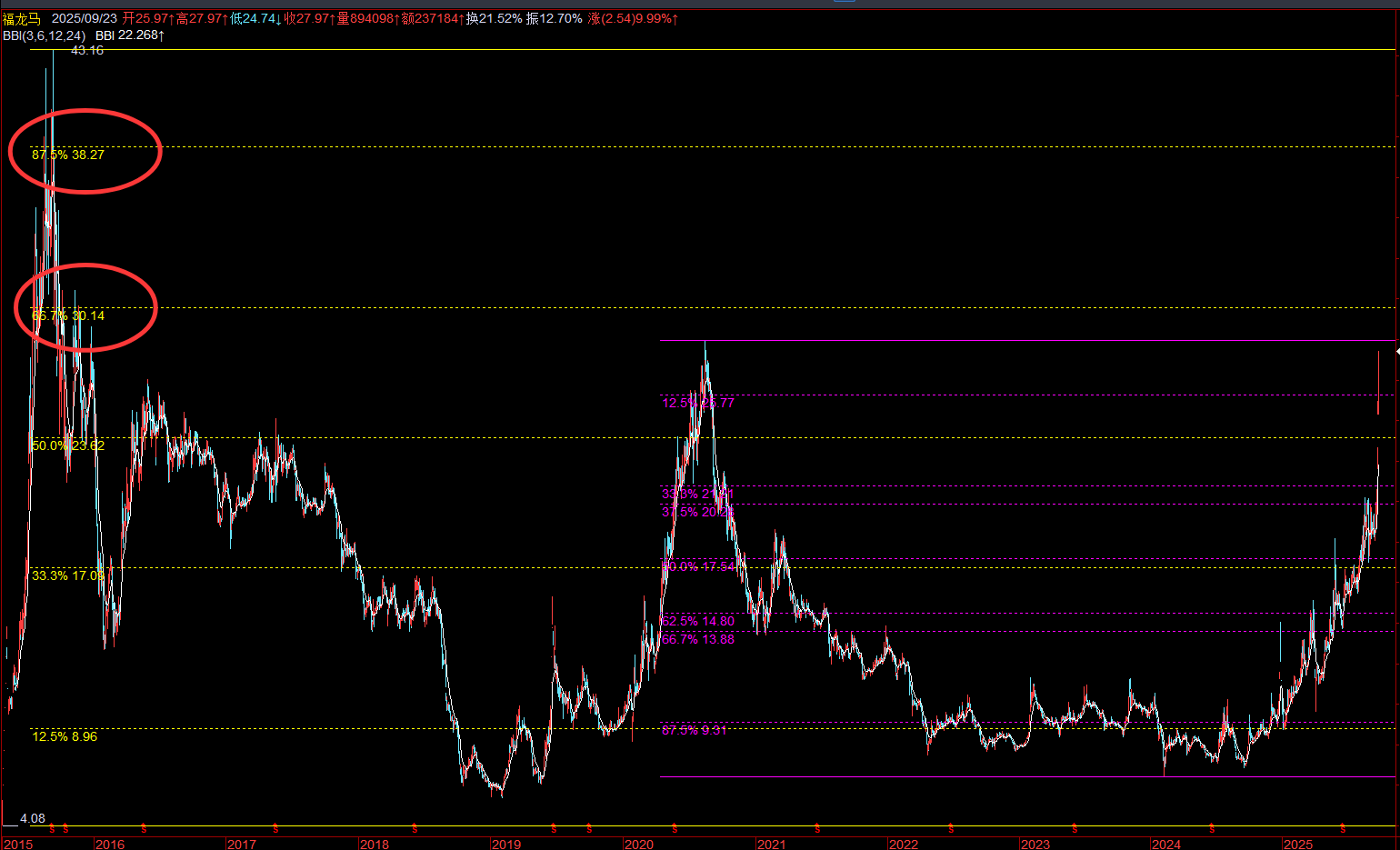Viewport: 1400px width, 850px height.
Task: Click 2019 on the time axis
Action: tap(506, 844)
